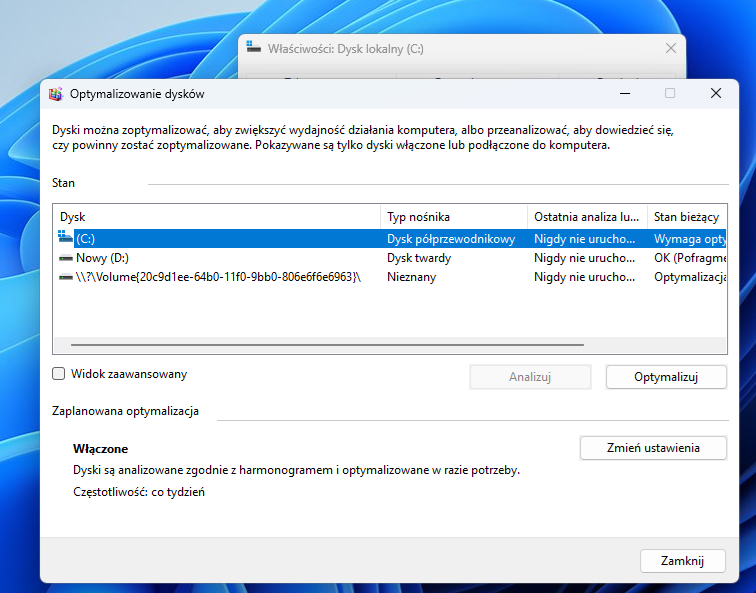756x593 pixels.
Task: Click the horizontal scrollbar of the drive list
Action: [x=327, y=345]
